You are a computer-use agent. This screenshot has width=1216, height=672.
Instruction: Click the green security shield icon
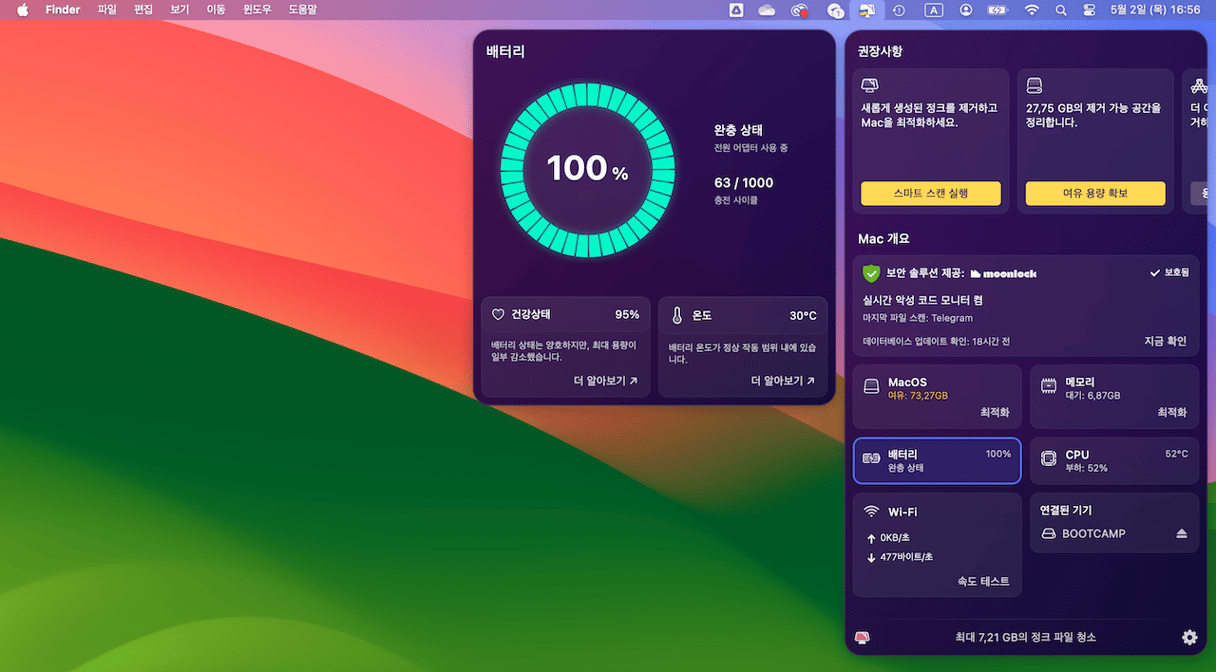(x=871, y=273)
